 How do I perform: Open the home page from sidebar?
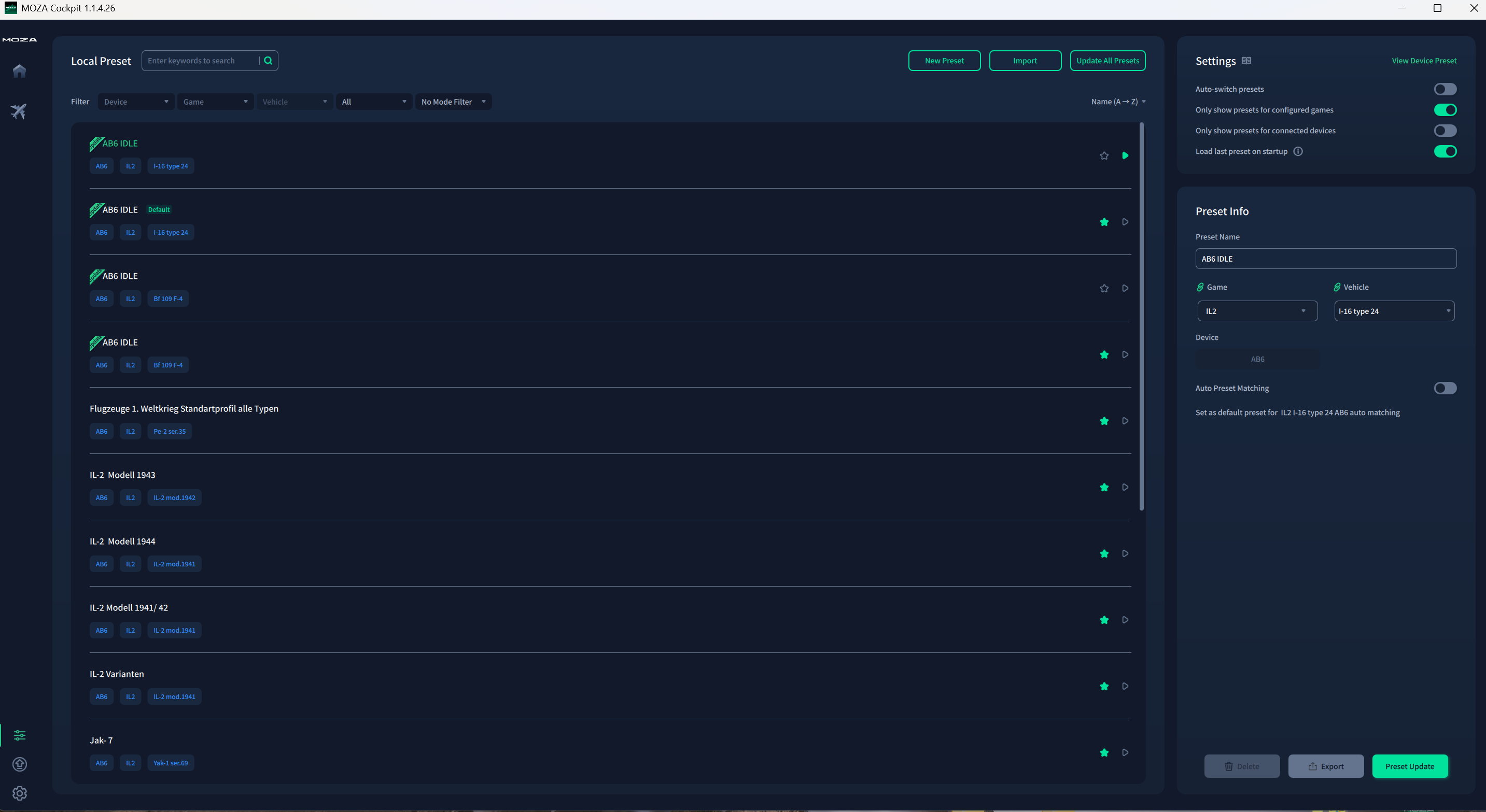19,71
